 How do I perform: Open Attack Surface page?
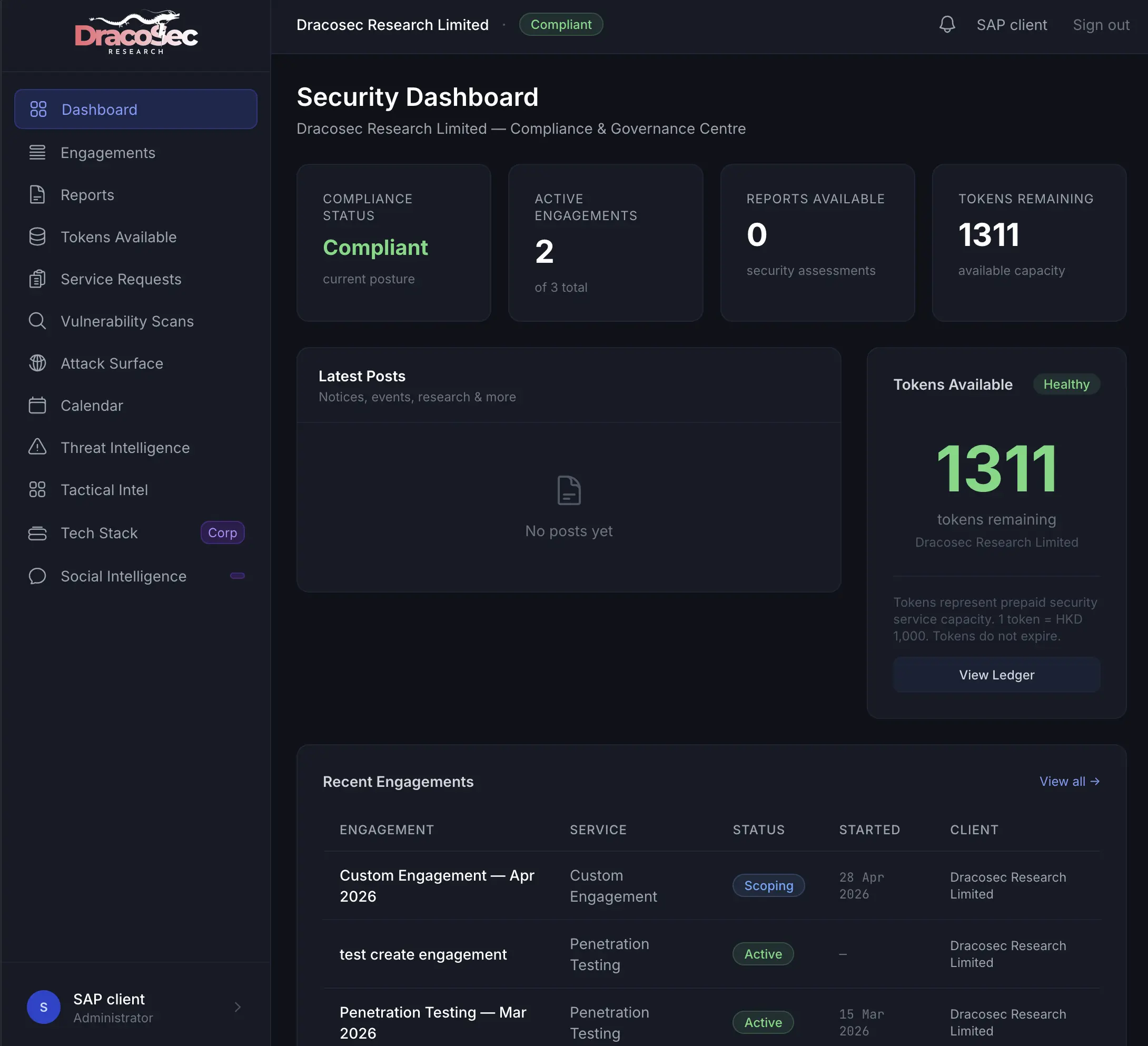click(135, 363)
